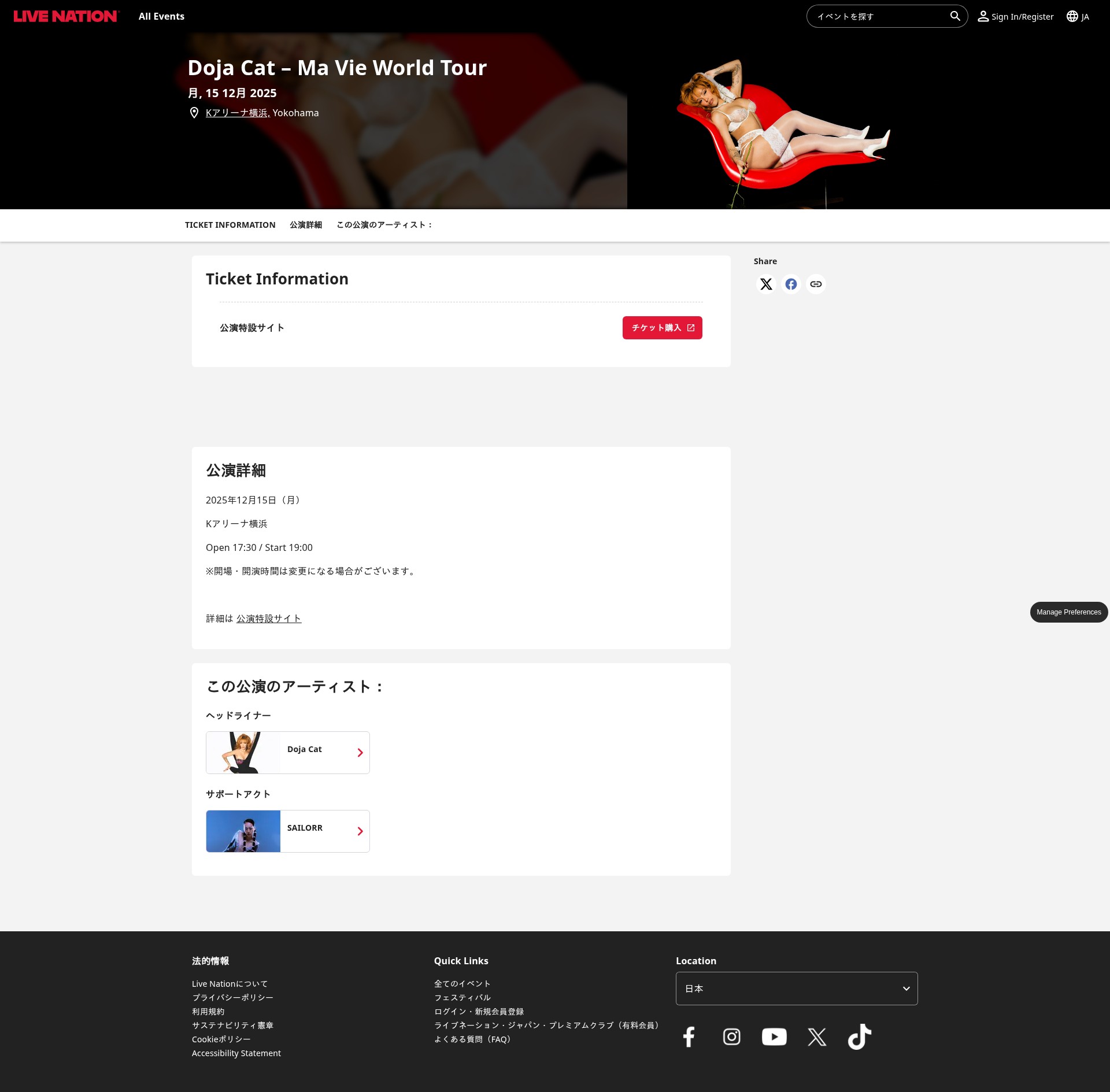This screenshot has height=1092, width=1110.
Task: Open 全てのイベント quick link
Action: click(462, 984)
